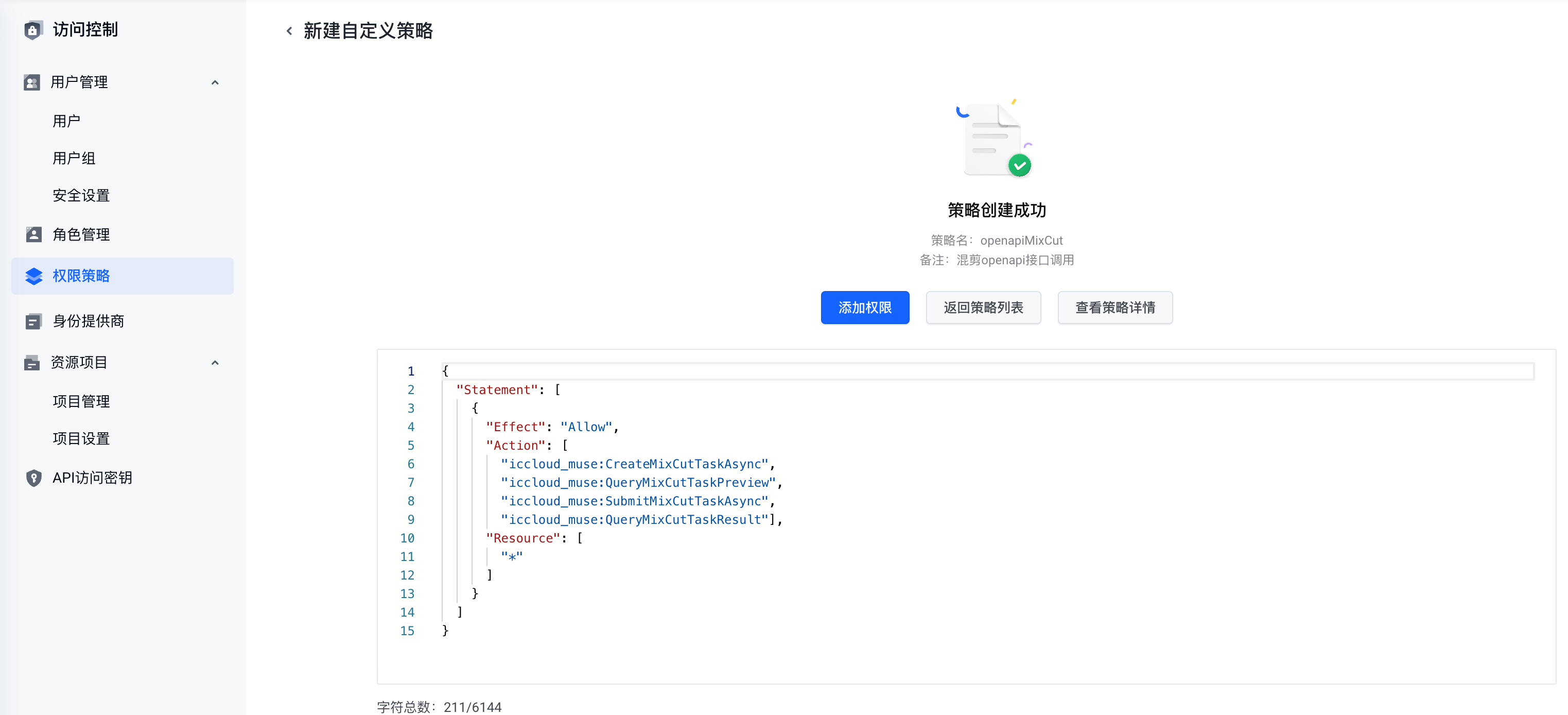This screenshot has height=715, width=1568.
Task: Click the back arrow beside 新建自定义策略
Action: [289, 31]
